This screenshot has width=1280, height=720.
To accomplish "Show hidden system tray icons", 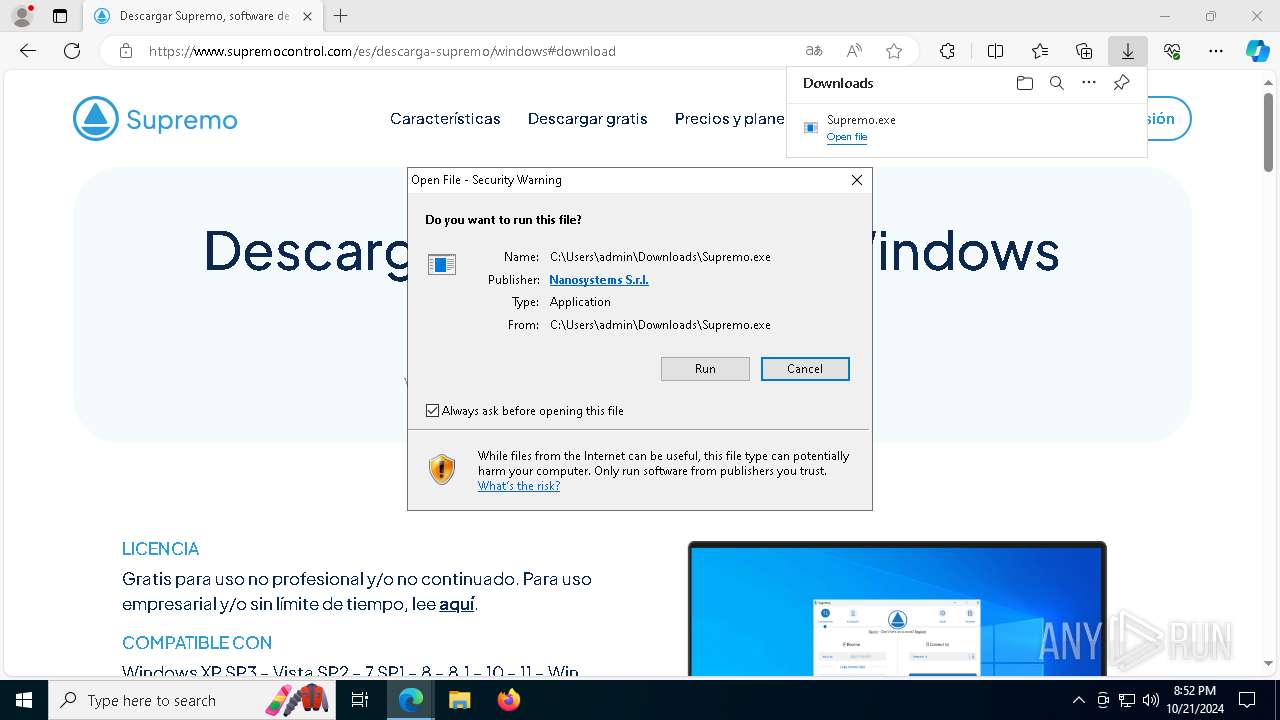I will (x=1078, y=700).
